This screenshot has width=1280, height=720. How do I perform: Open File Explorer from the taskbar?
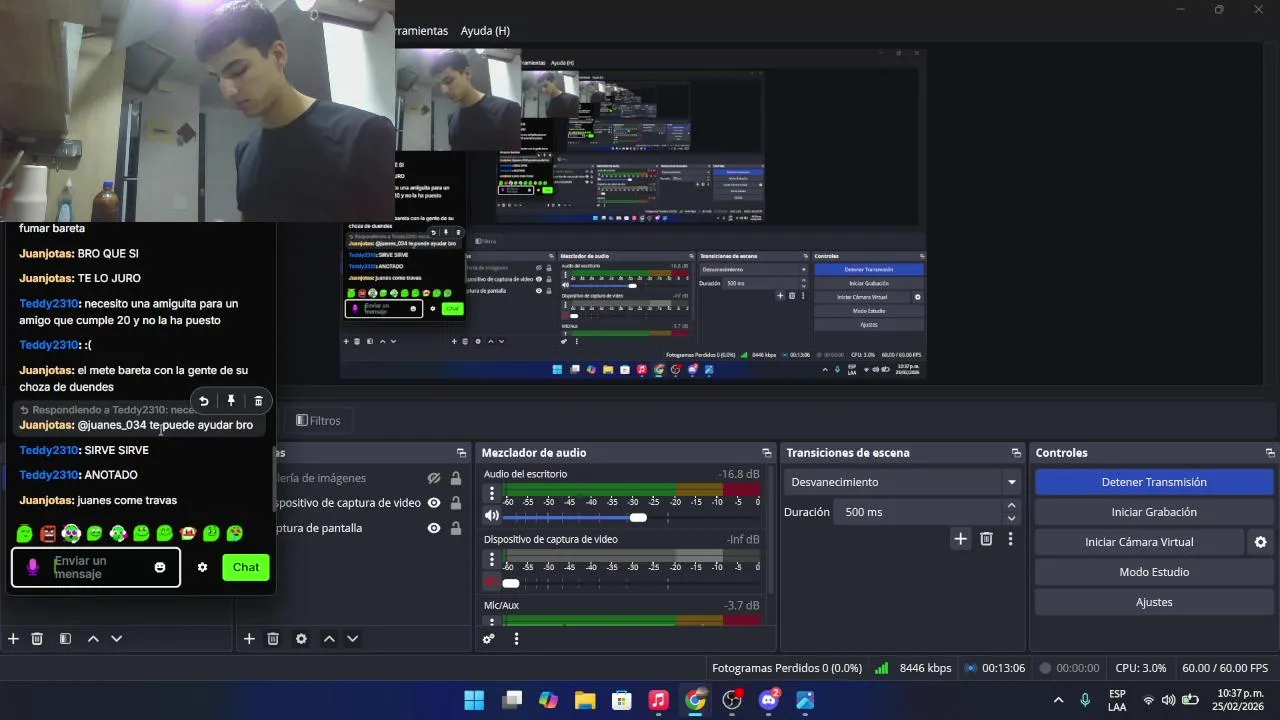(584, 700)
